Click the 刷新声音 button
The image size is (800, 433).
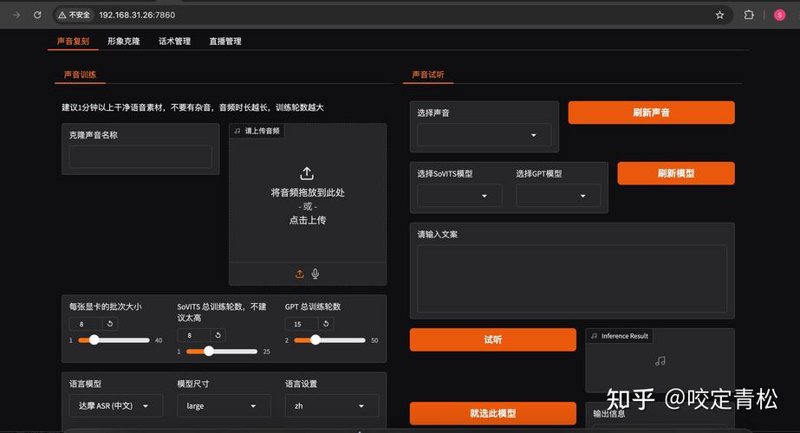pyautogui.click(x=652, y=112)
